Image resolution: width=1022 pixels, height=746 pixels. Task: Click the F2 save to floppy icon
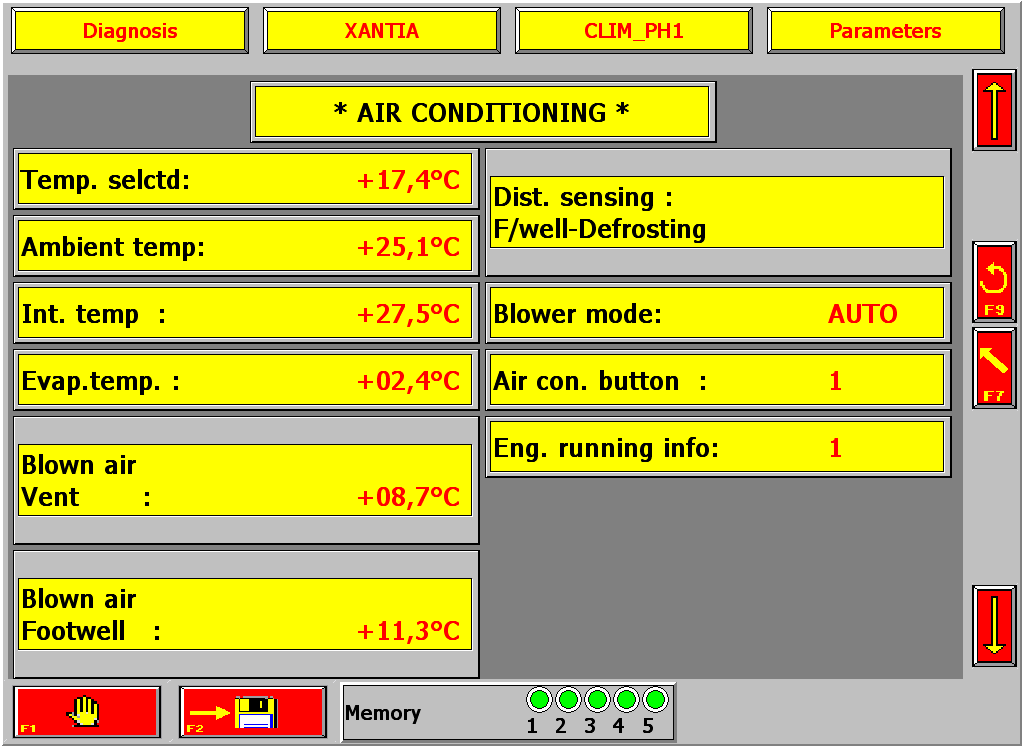tap(253, 712)
